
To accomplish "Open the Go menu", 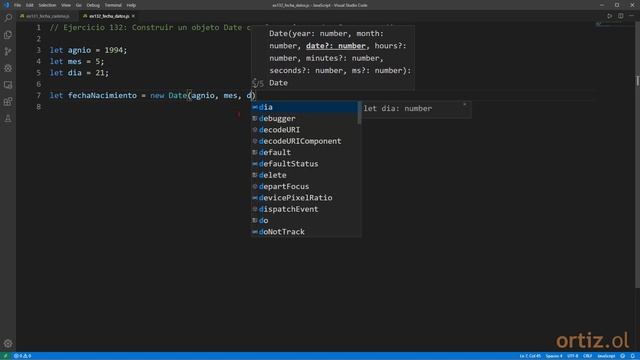I will click(x=79, y=5).
